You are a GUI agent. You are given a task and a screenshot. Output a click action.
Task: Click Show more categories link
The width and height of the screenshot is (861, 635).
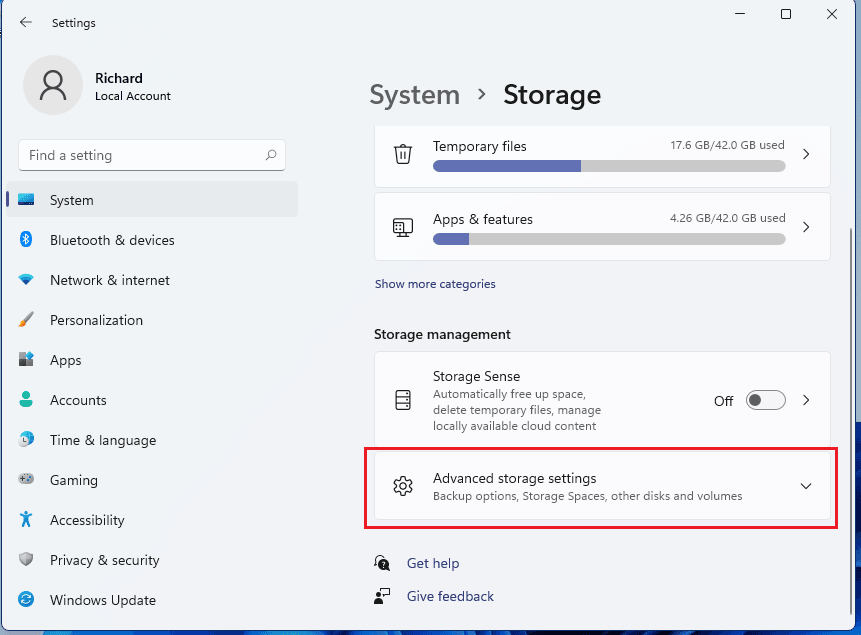pos(435,284)
